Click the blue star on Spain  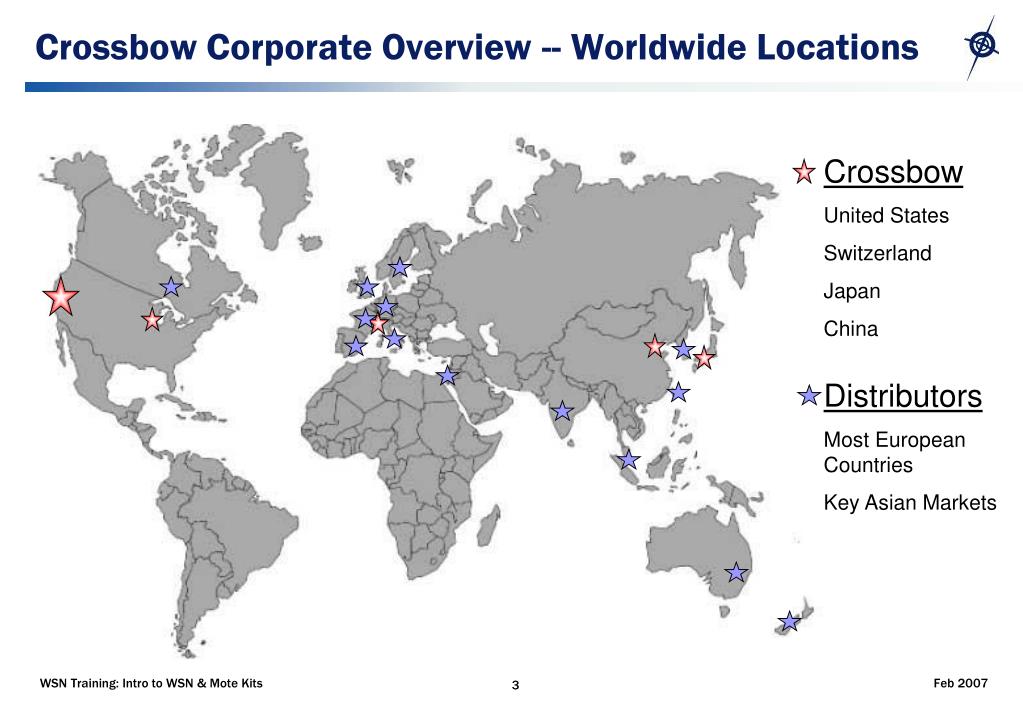coord(356,346)
